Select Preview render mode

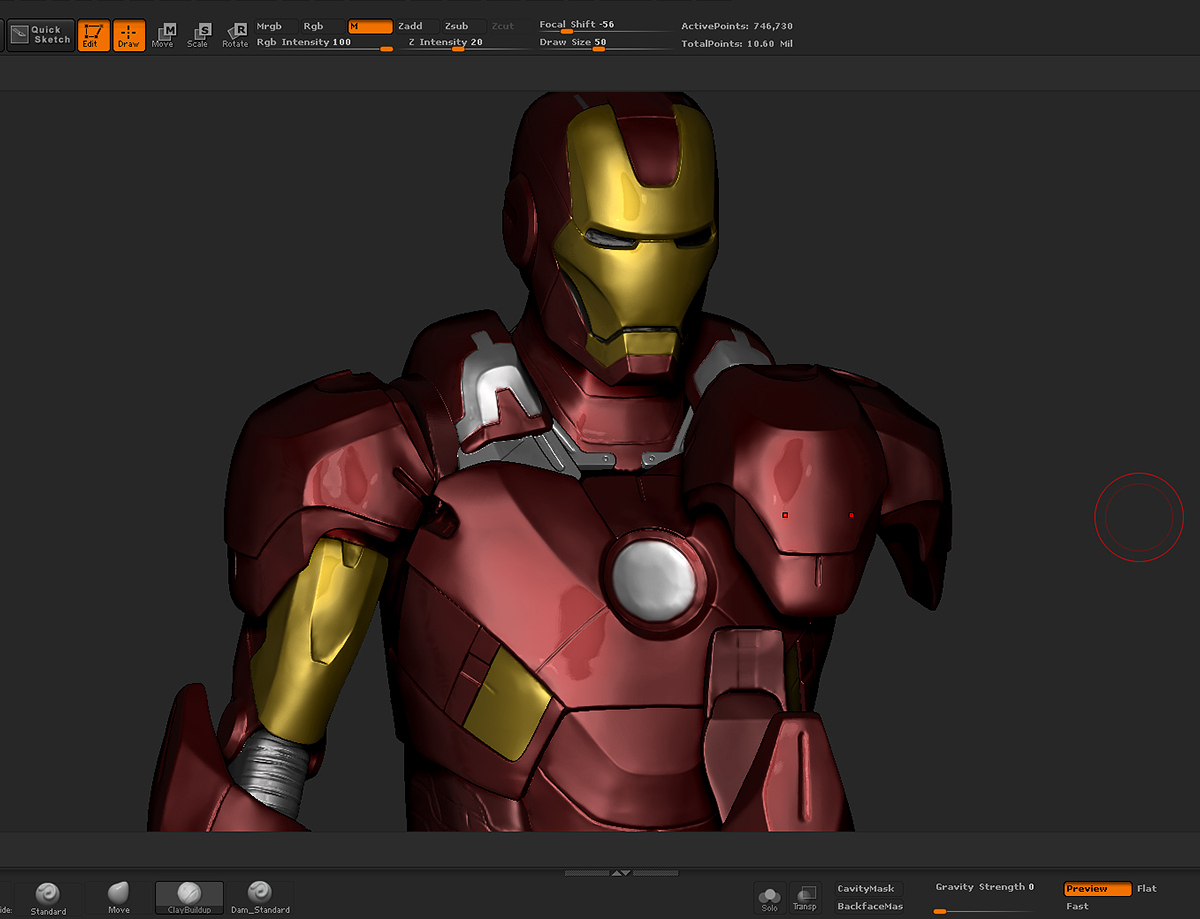point(1097,889)
